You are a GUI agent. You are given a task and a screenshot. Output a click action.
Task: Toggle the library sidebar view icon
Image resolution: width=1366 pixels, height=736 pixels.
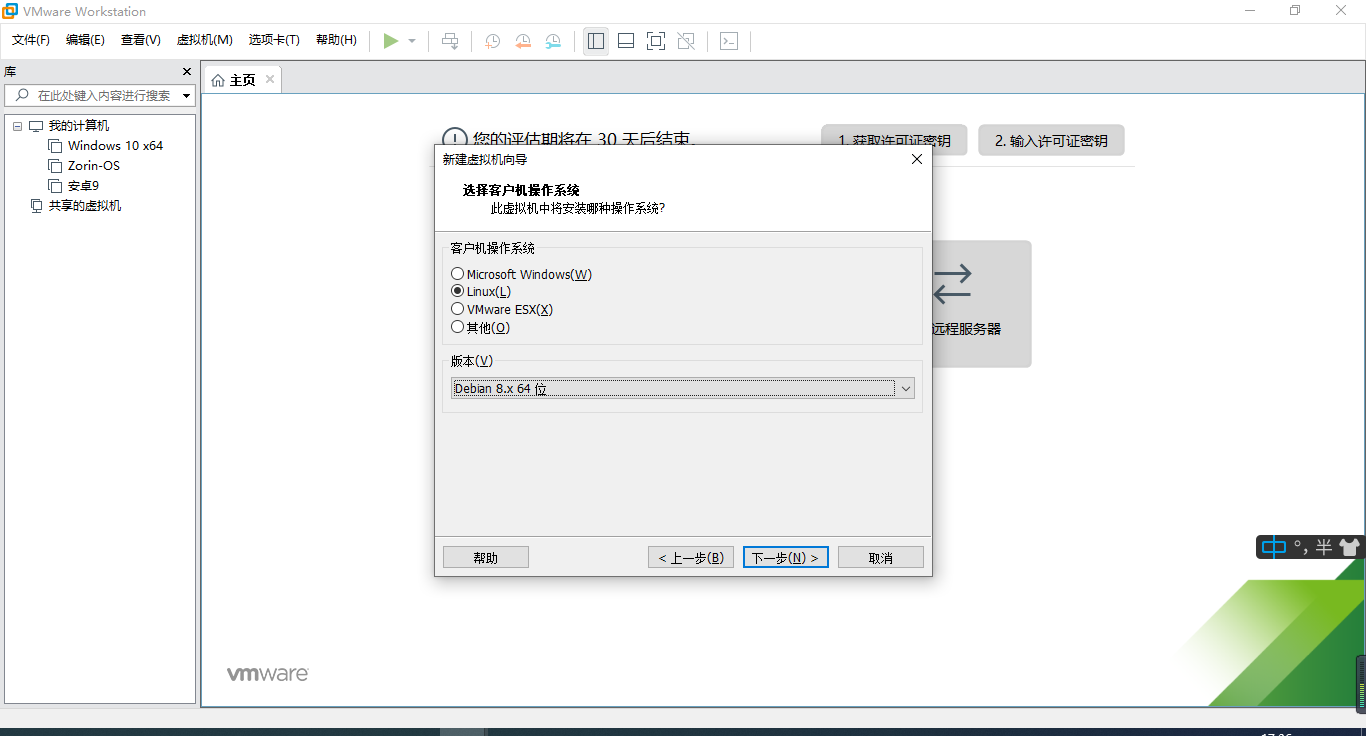pos(596,41)
